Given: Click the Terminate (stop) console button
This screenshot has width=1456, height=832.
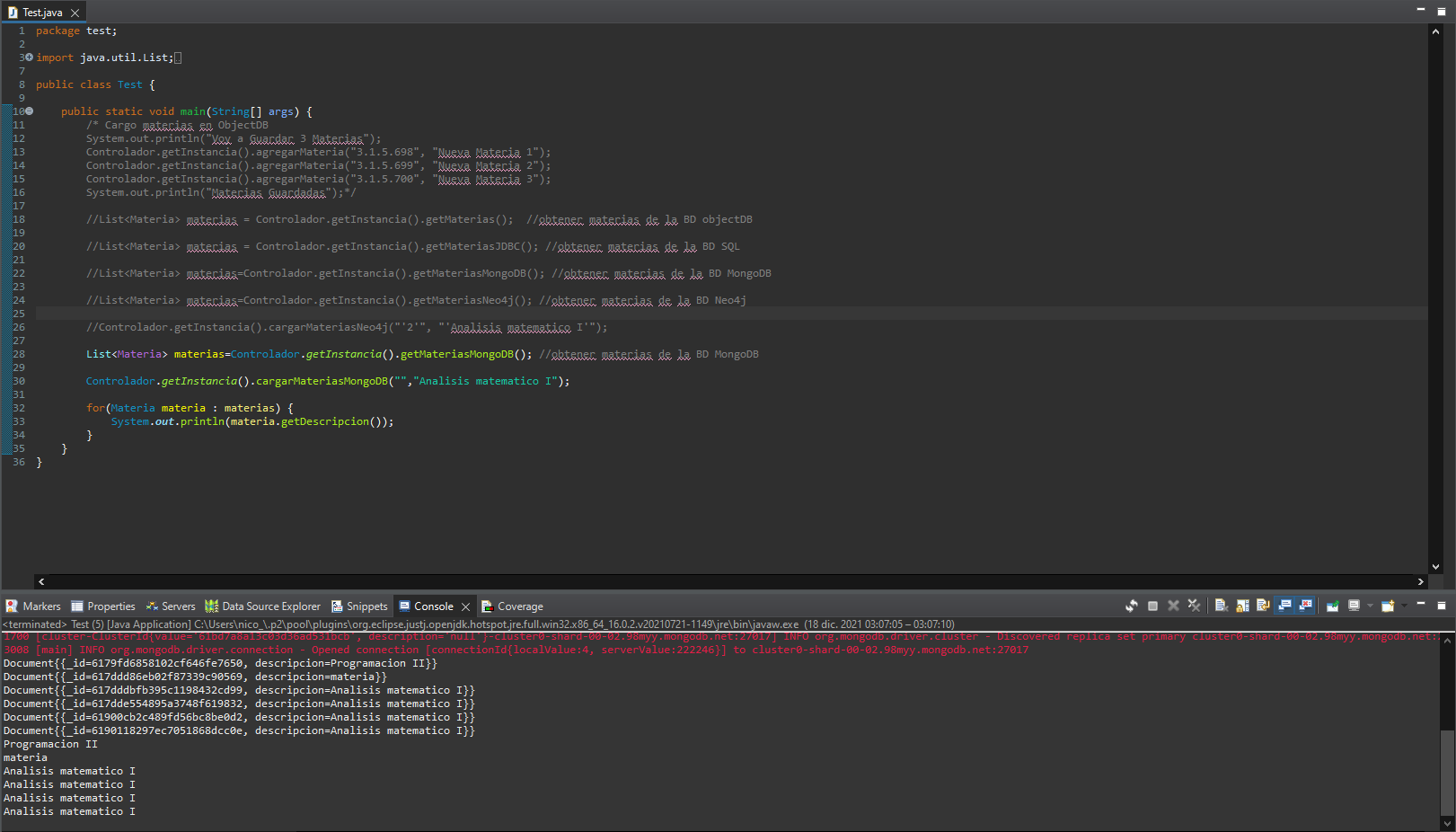Looking at the screenshot, I should pos(1152,606).
